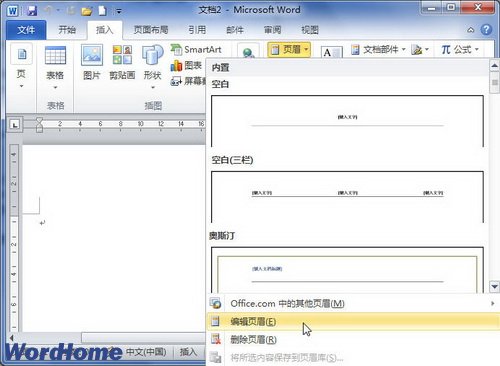500x366 pixels.
Task: Insert 剪贴画 (Clip Art)
Action: 122,63
